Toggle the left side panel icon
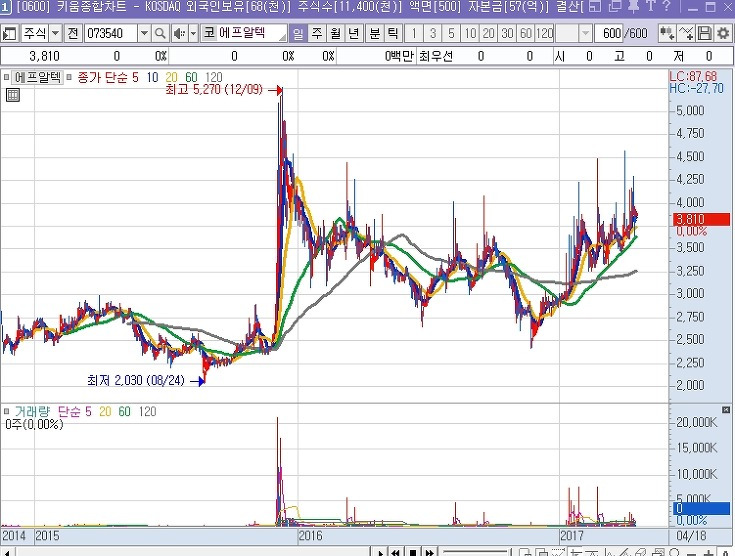This screenshot has height=556, width=735. tap(9, 33)
